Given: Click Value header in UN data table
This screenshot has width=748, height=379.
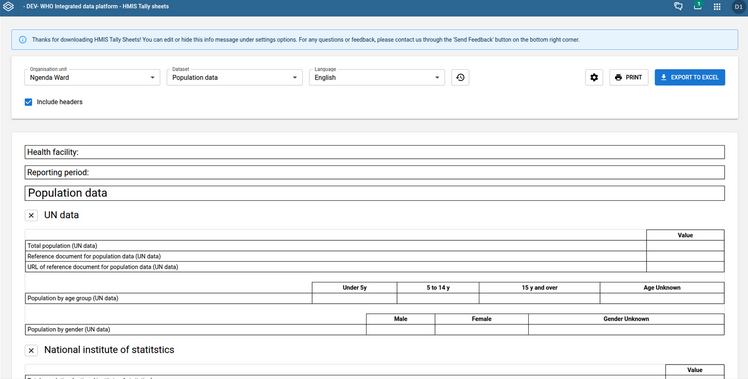Looking at the screenshot, I should coord(686,235).
